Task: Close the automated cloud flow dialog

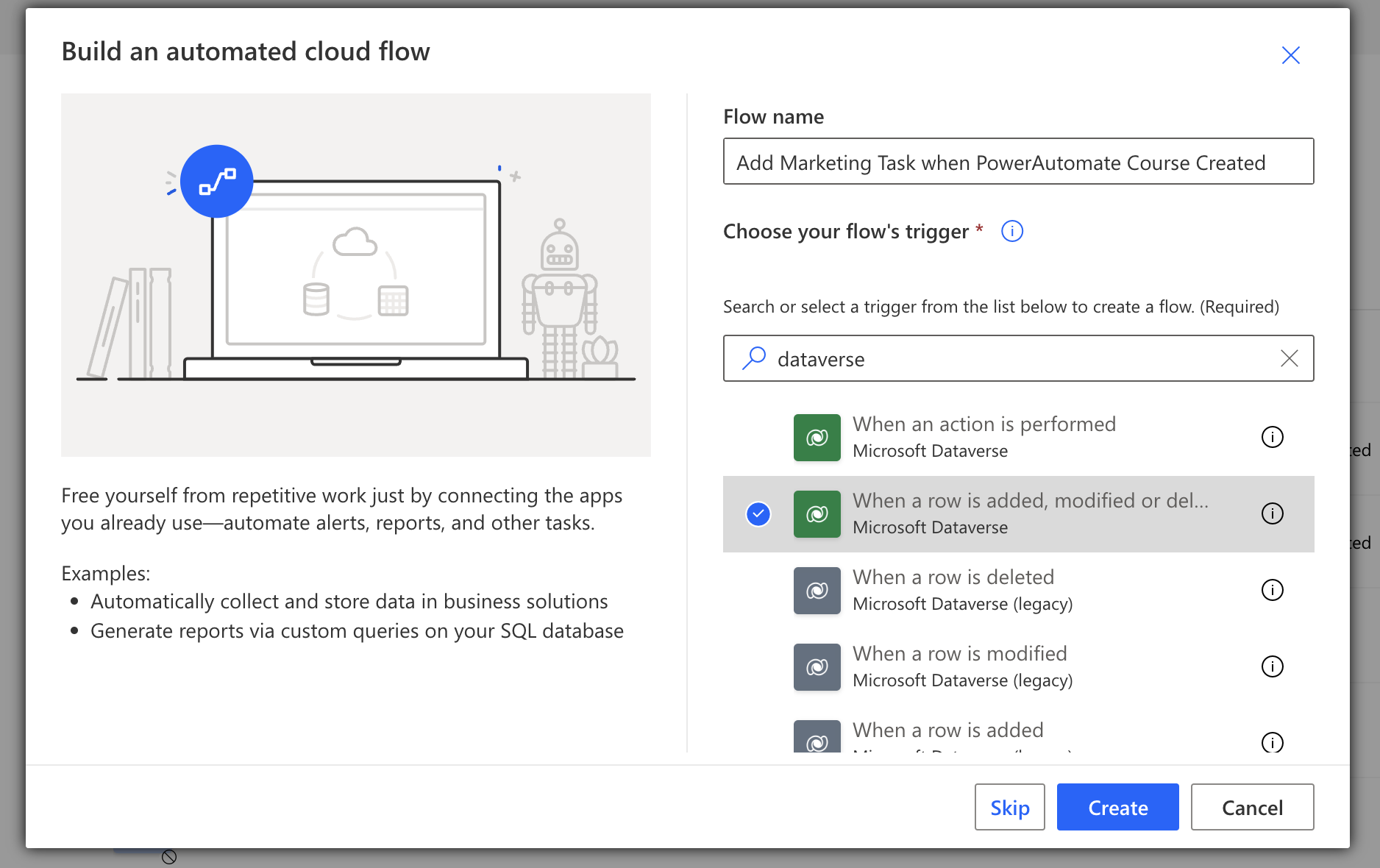Action: click(x=1290, y=55)
